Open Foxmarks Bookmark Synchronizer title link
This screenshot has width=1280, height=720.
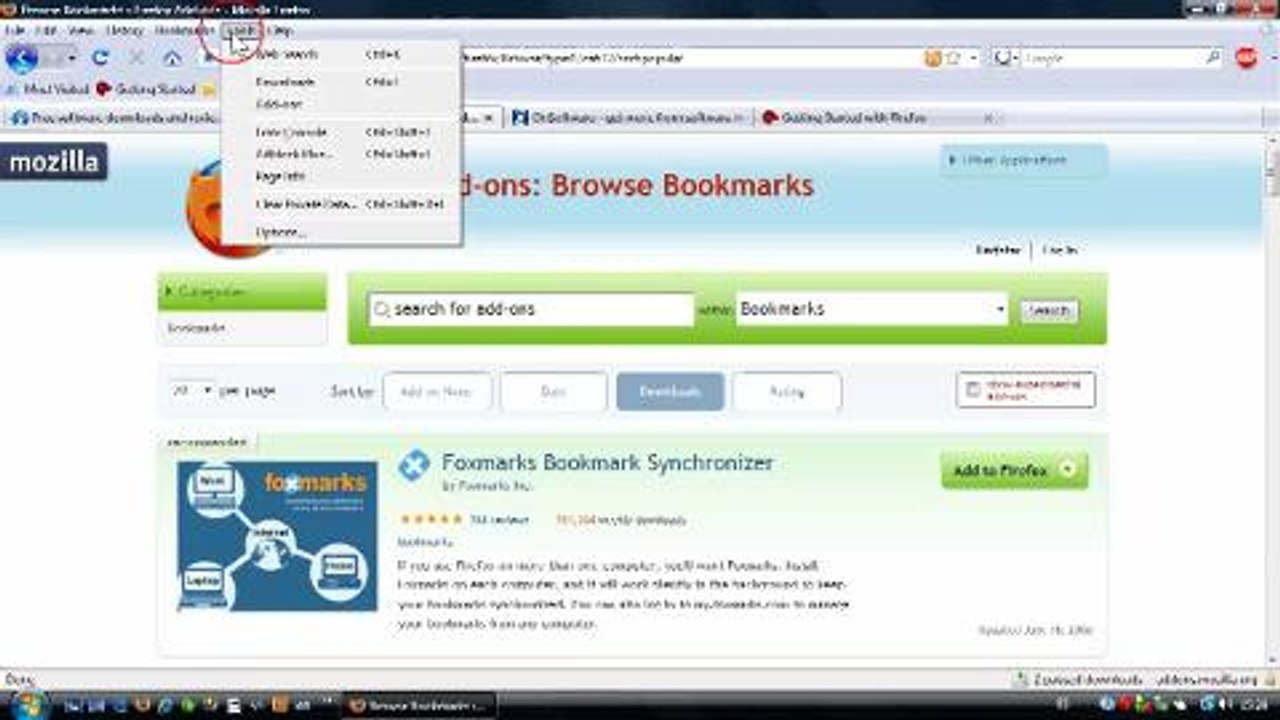[608, 463]
